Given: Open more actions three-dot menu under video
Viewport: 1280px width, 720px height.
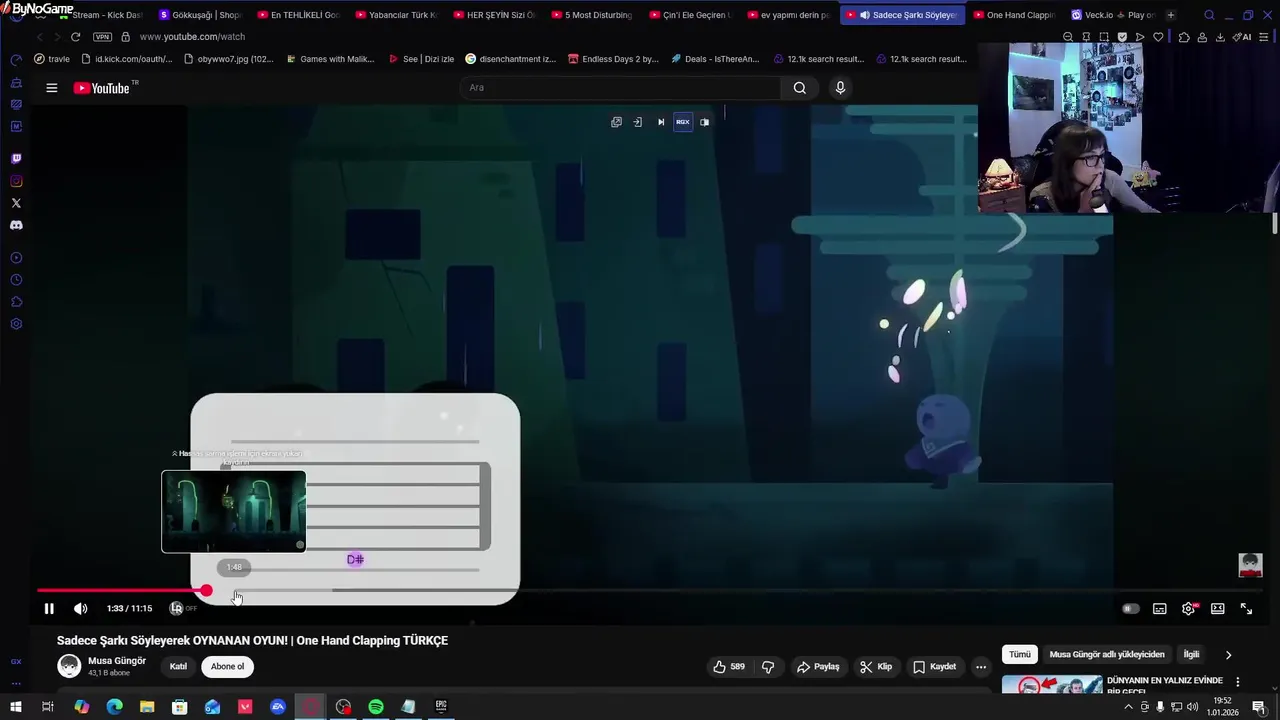Looking at the screenshot, I should pos(981,667).
